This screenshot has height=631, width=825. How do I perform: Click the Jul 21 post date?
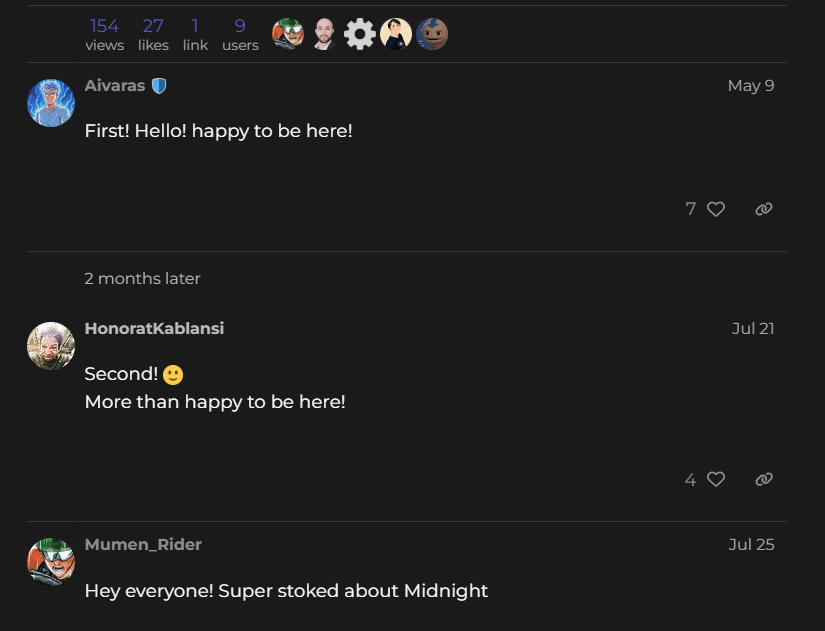pos(753,328)
